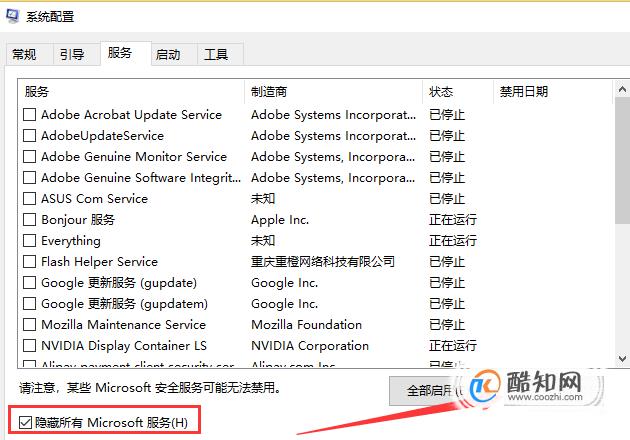
Task: Click the list scrollbar up arrow
Action: (x=622, y=89)
